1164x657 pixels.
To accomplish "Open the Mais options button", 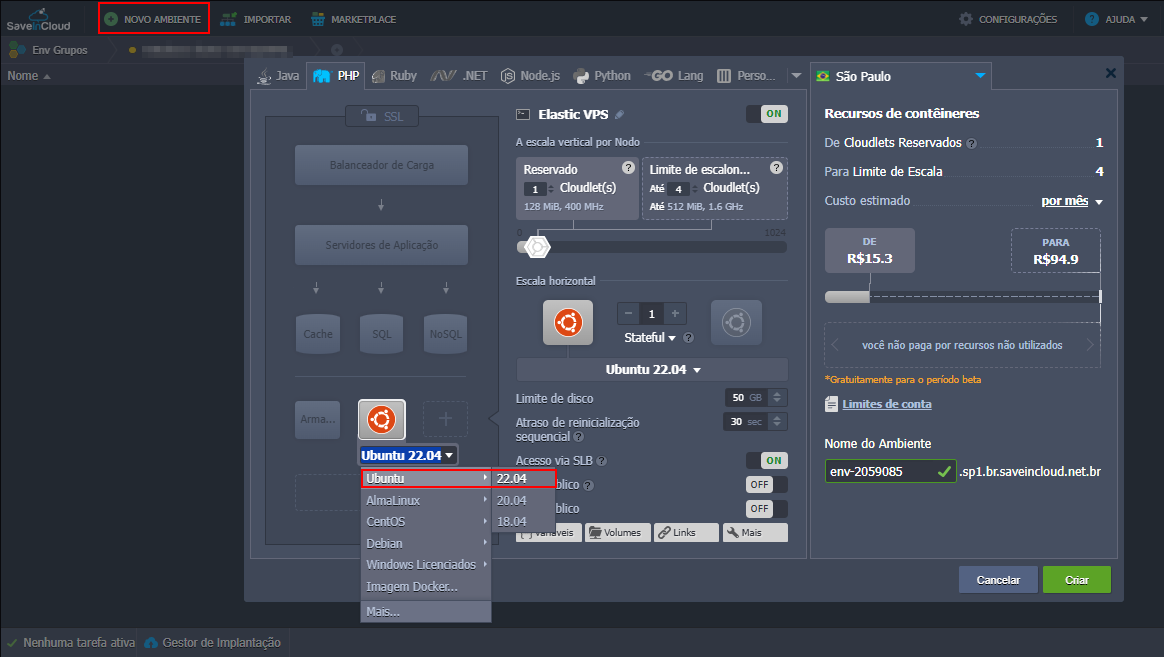I will click(755, 532).
